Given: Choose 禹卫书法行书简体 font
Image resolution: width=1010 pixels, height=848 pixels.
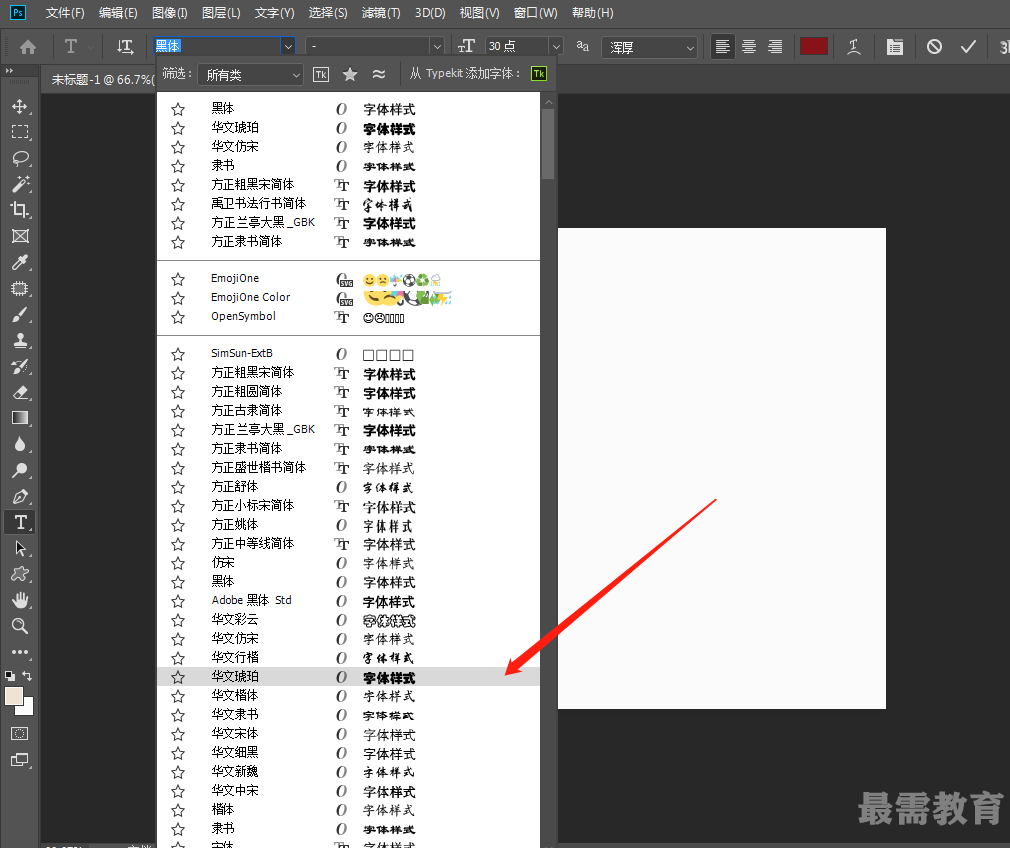Looking at the screenshot, I should (x=348, y=204).
